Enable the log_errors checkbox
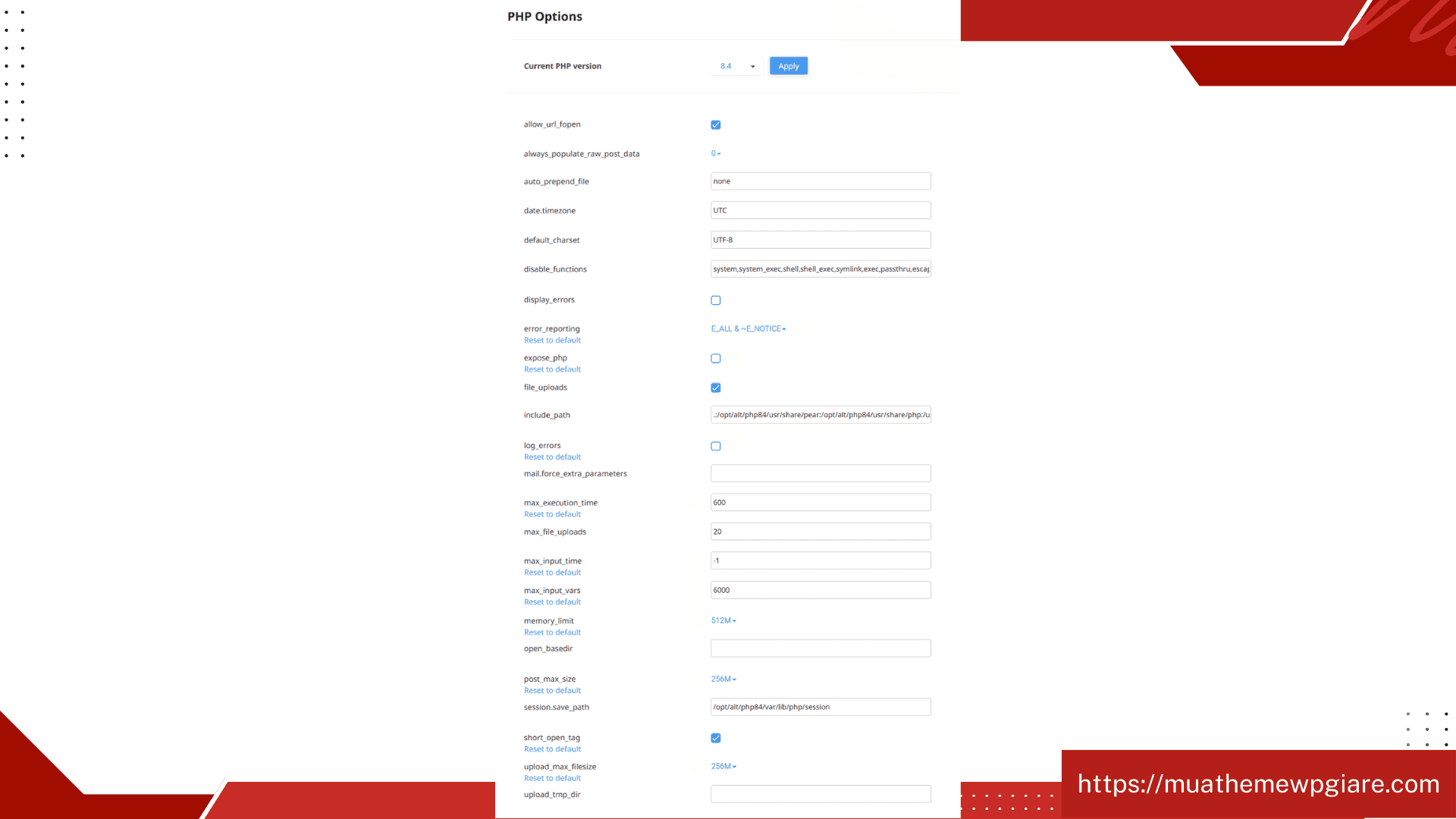The width and height of the screenshot is (1456, 819). pyautogui.click(x=715, y=446)
